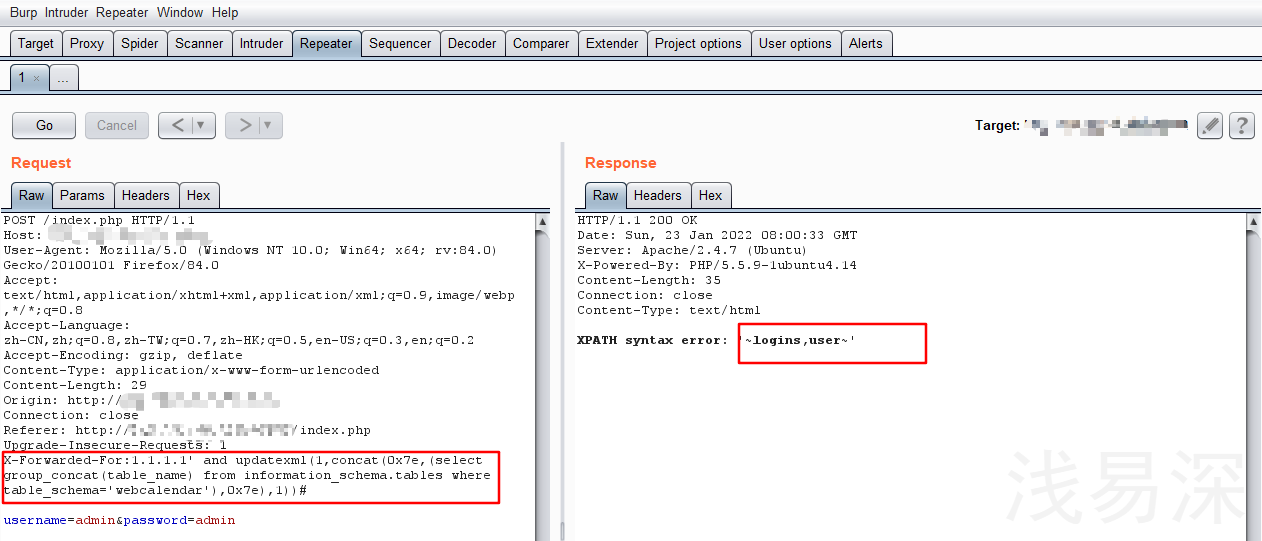Switch to the Decoder tab
1262x541 pixels.
click(472, 44)
